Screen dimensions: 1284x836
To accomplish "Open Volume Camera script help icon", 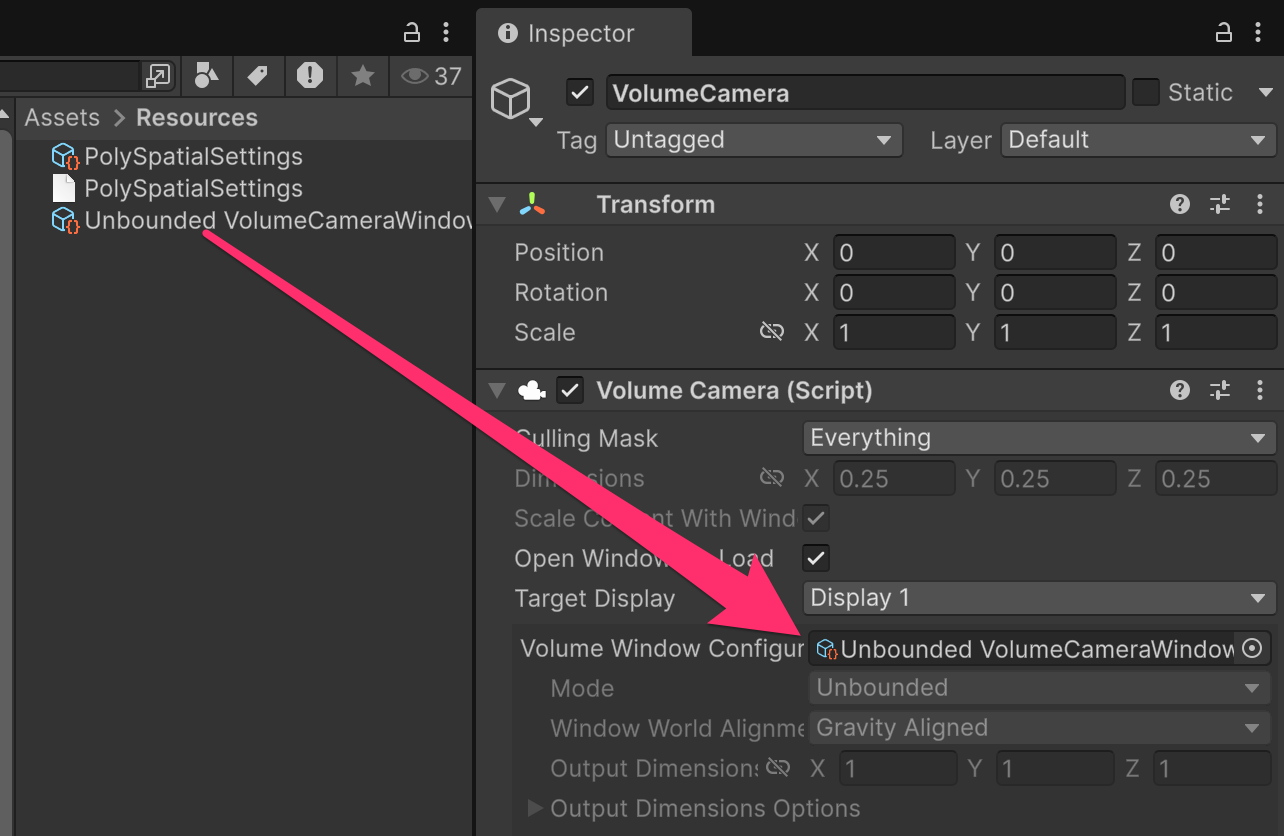I will tap(1180, 390).
